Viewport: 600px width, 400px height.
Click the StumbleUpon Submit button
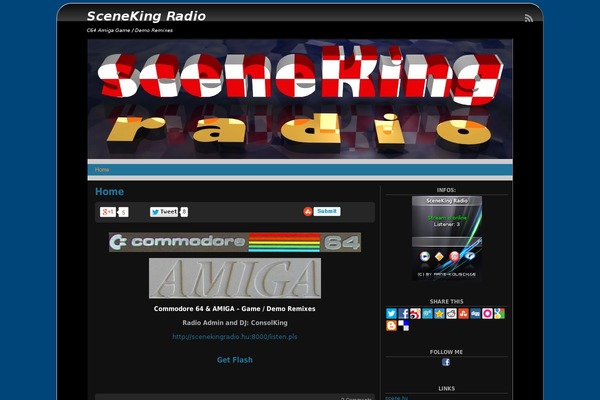coord(322,211)
